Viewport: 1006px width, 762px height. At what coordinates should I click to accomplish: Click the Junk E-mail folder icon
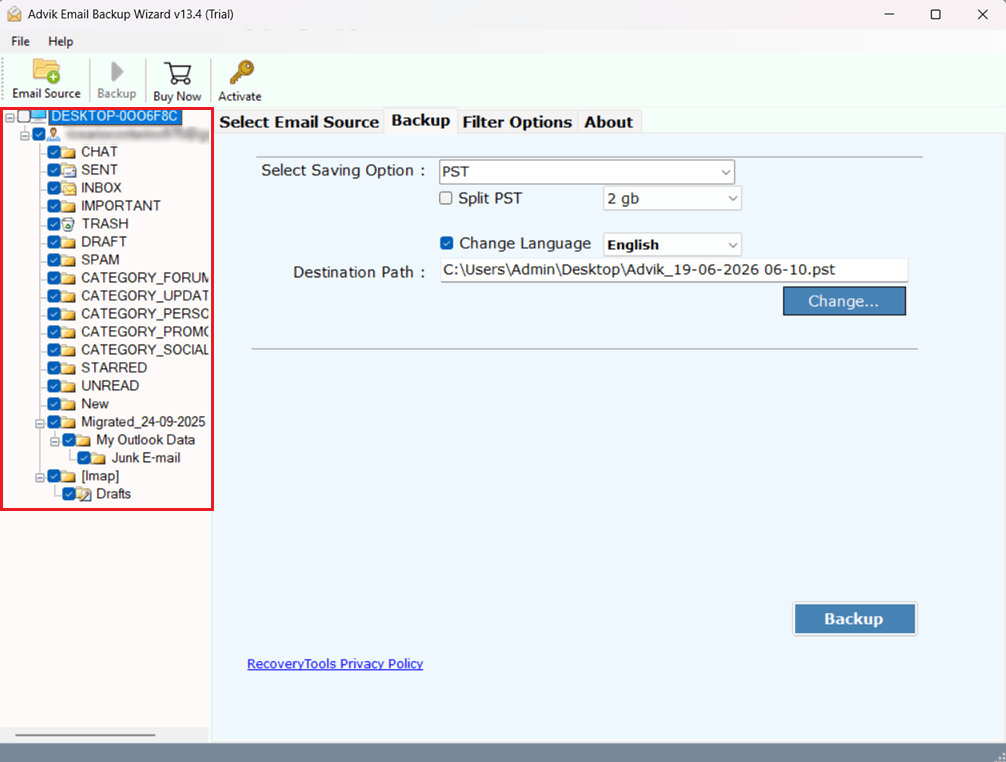[x=98, y=458]
